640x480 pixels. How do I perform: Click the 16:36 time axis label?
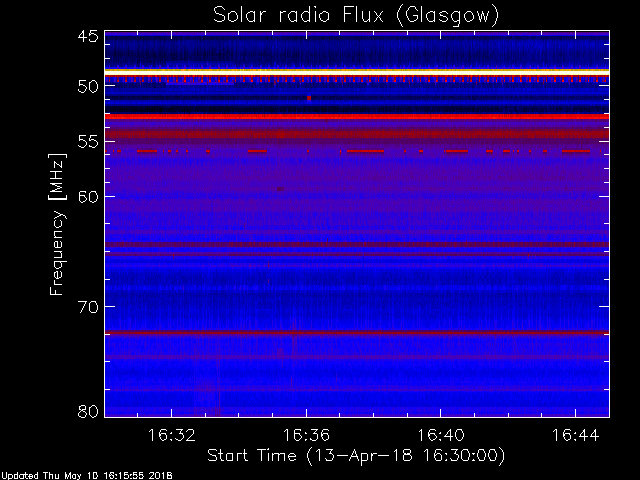pos(306,435)
